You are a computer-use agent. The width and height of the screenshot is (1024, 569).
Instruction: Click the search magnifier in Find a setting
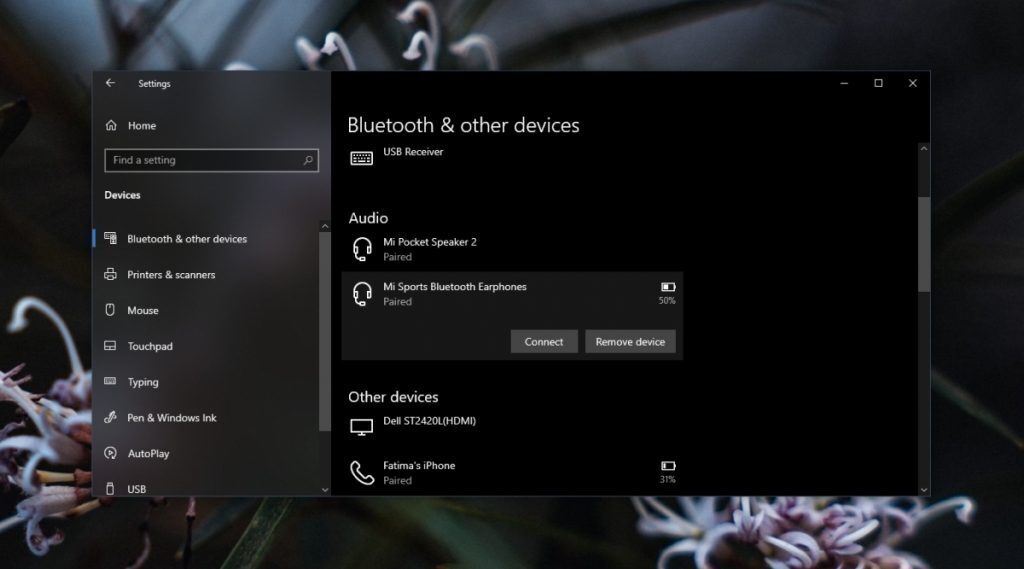(x=308, y=160)
